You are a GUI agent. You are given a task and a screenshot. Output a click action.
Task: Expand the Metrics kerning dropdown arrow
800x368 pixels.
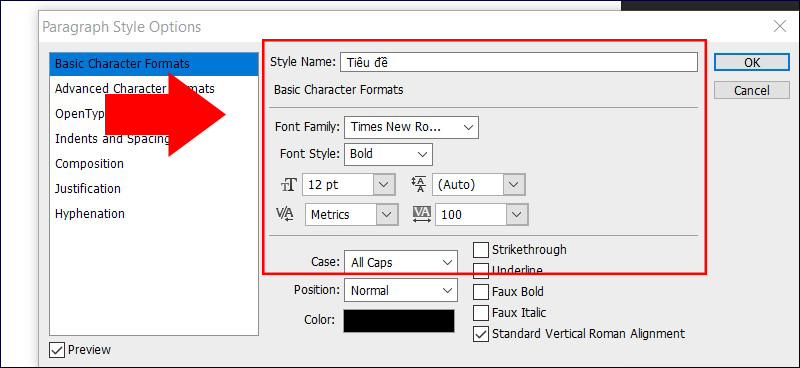387,215
